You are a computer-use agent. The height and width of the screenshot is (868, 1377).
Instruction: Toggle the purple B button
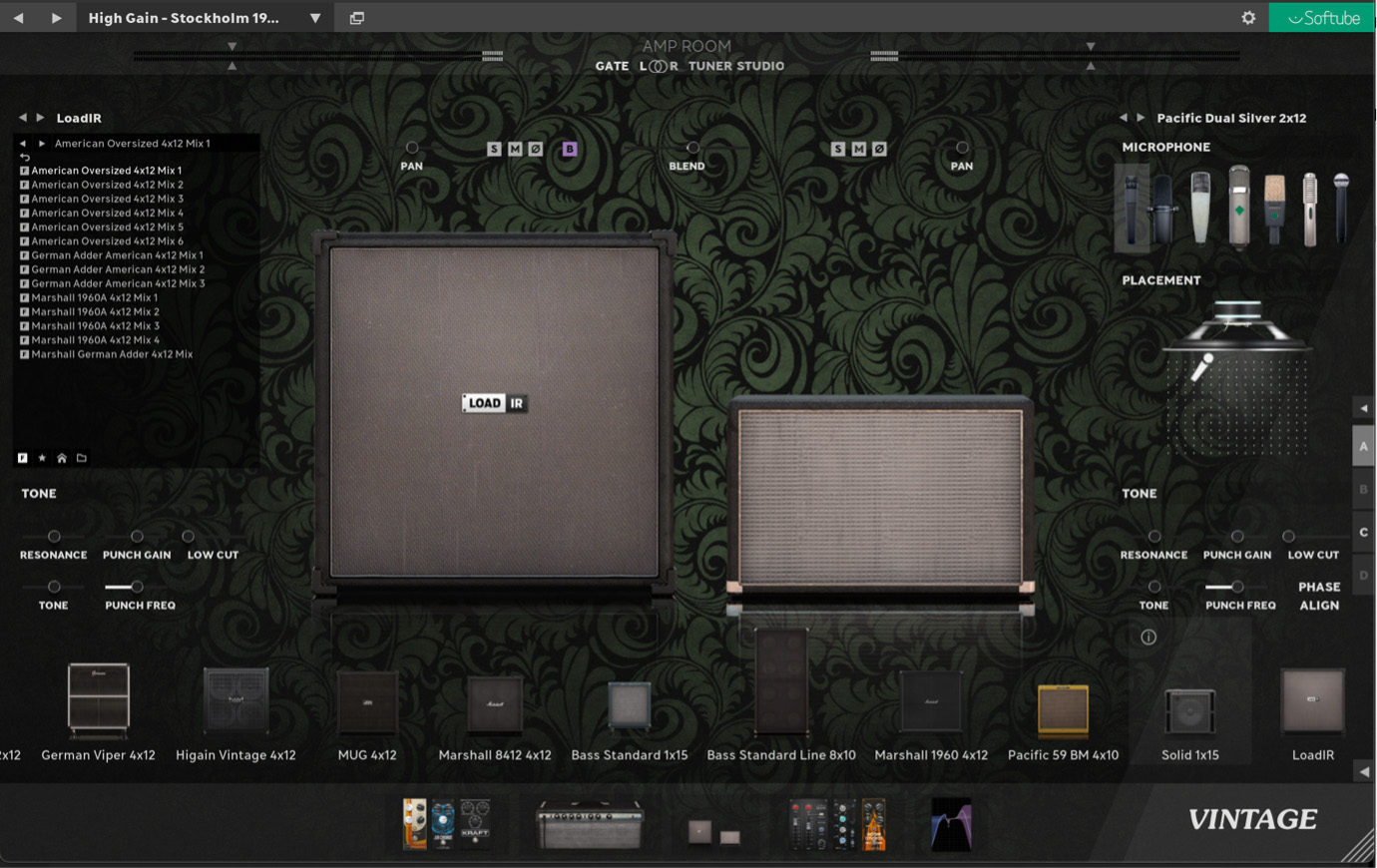[570, 149]
